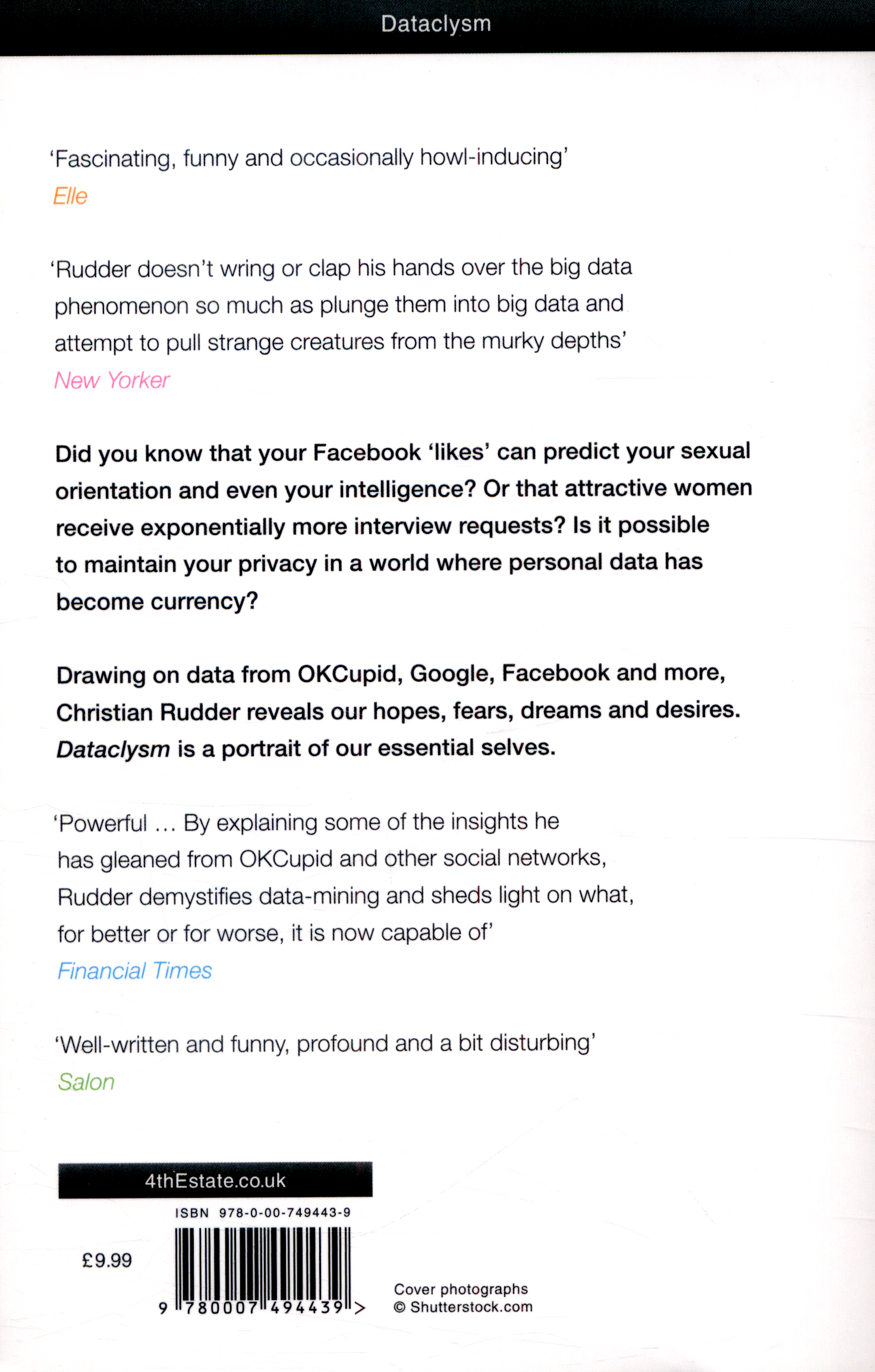Click the 'Fascinating, funny' Elle quote
Screen dimensions: 875x1372
pos(309,158)
